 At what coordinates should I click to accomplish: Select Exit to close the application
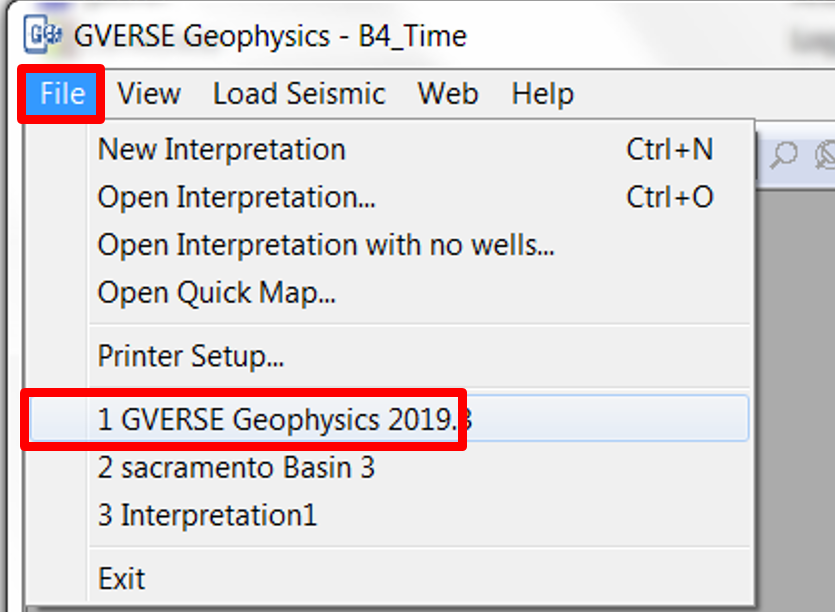[389, 578]
